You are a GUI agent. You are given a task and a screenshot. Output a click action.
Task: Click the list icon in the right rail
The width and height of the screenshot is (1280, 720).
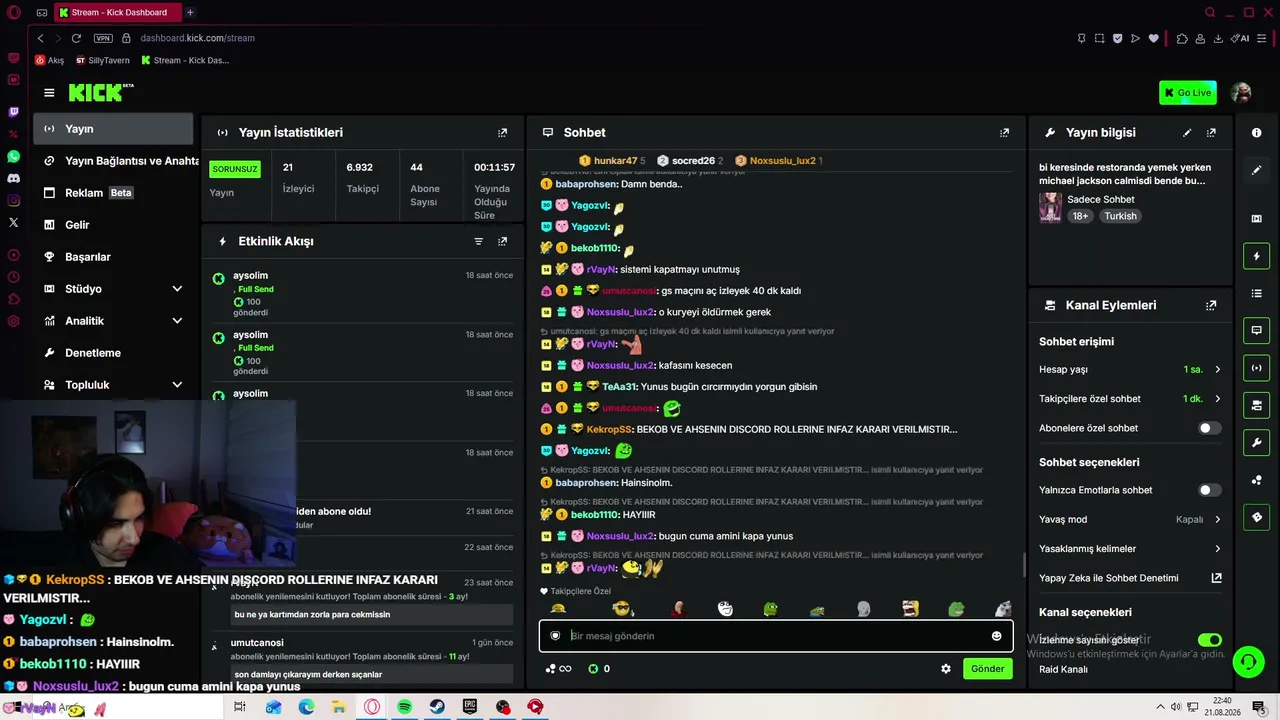(1257, 293)
